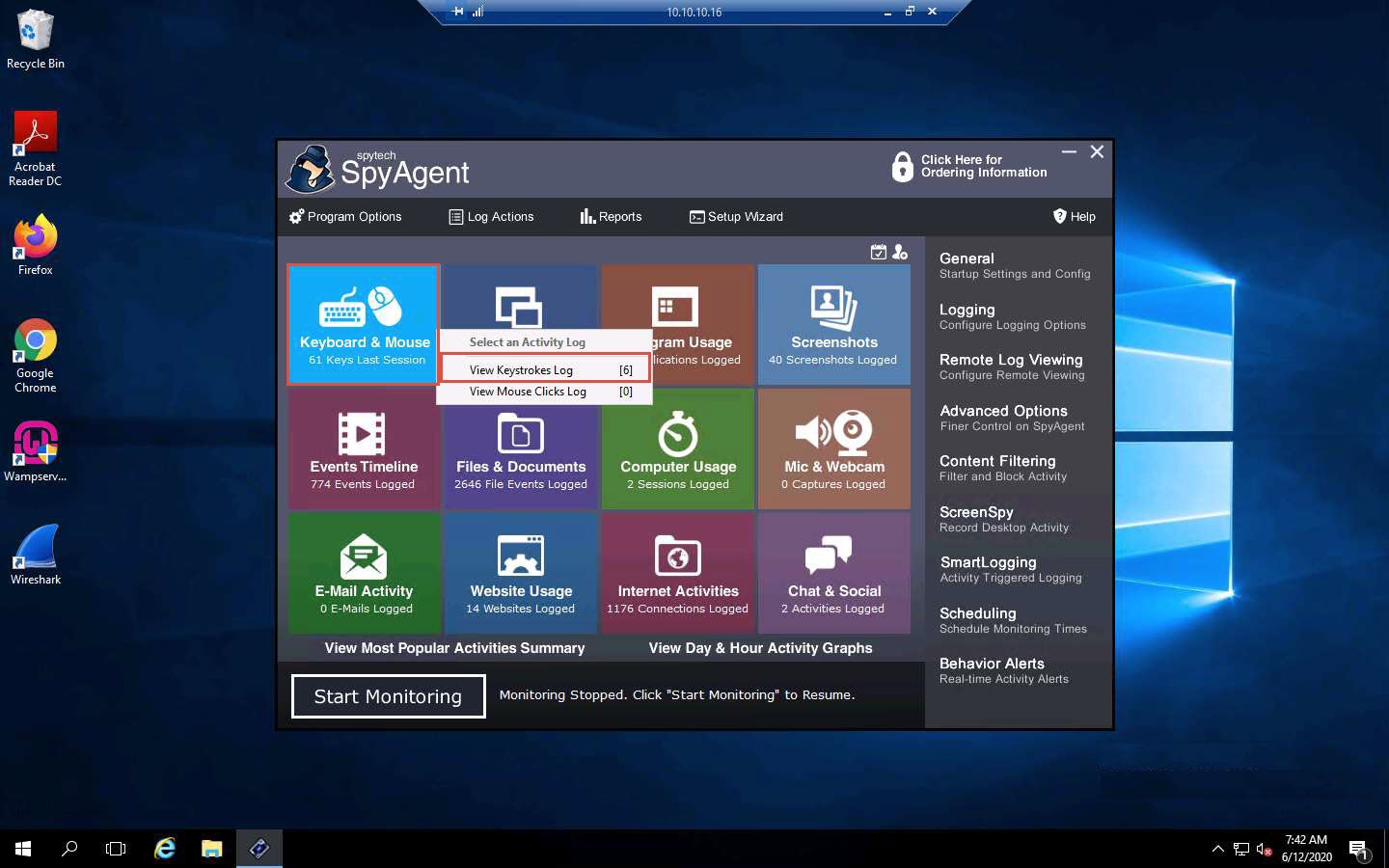The height and width of the screenshot is (868, 1389).
Task: Click the SpyAgent taskbar icon
Action: pyautogui.click(x=259, y=849)
